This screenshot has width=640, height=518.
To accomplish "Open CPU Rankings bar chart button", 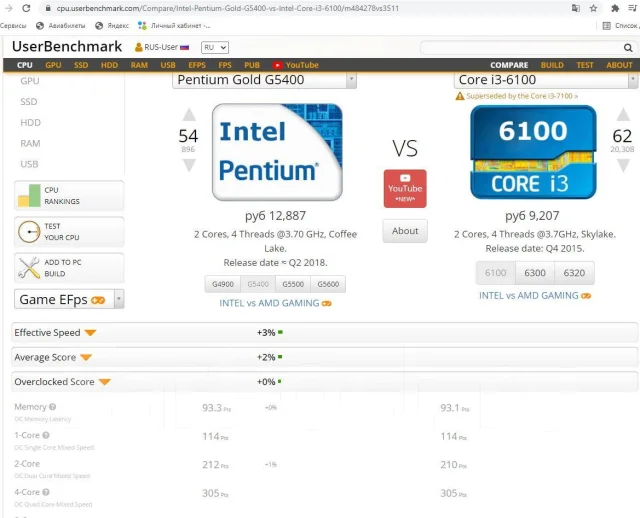I will pos(69,196).
